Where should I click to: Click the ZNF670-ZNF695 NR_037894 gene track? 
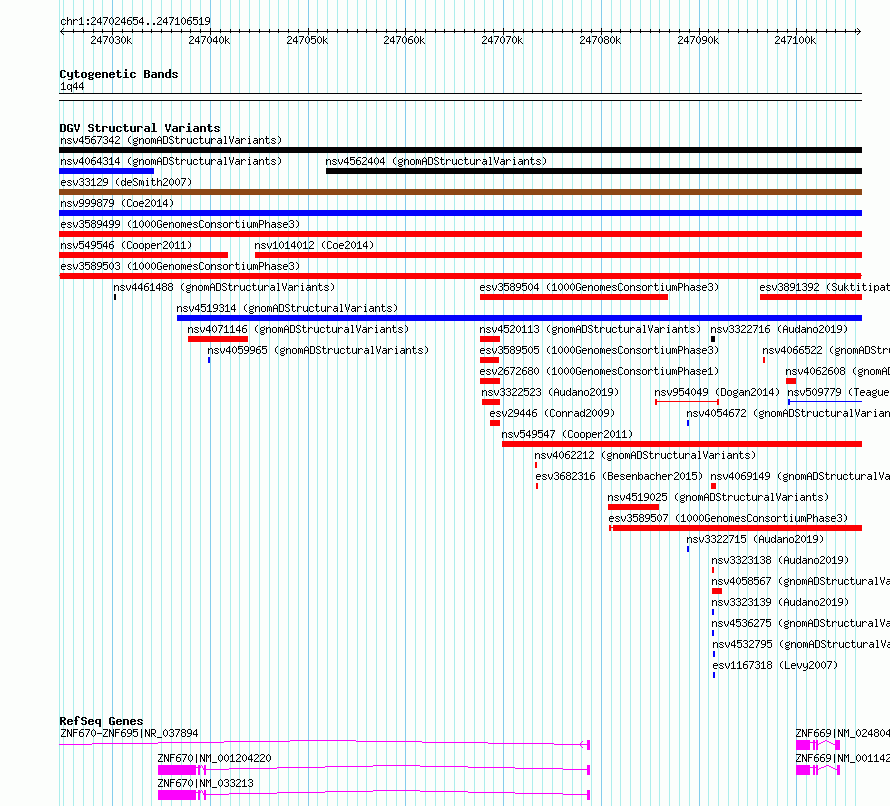[325, 744]
